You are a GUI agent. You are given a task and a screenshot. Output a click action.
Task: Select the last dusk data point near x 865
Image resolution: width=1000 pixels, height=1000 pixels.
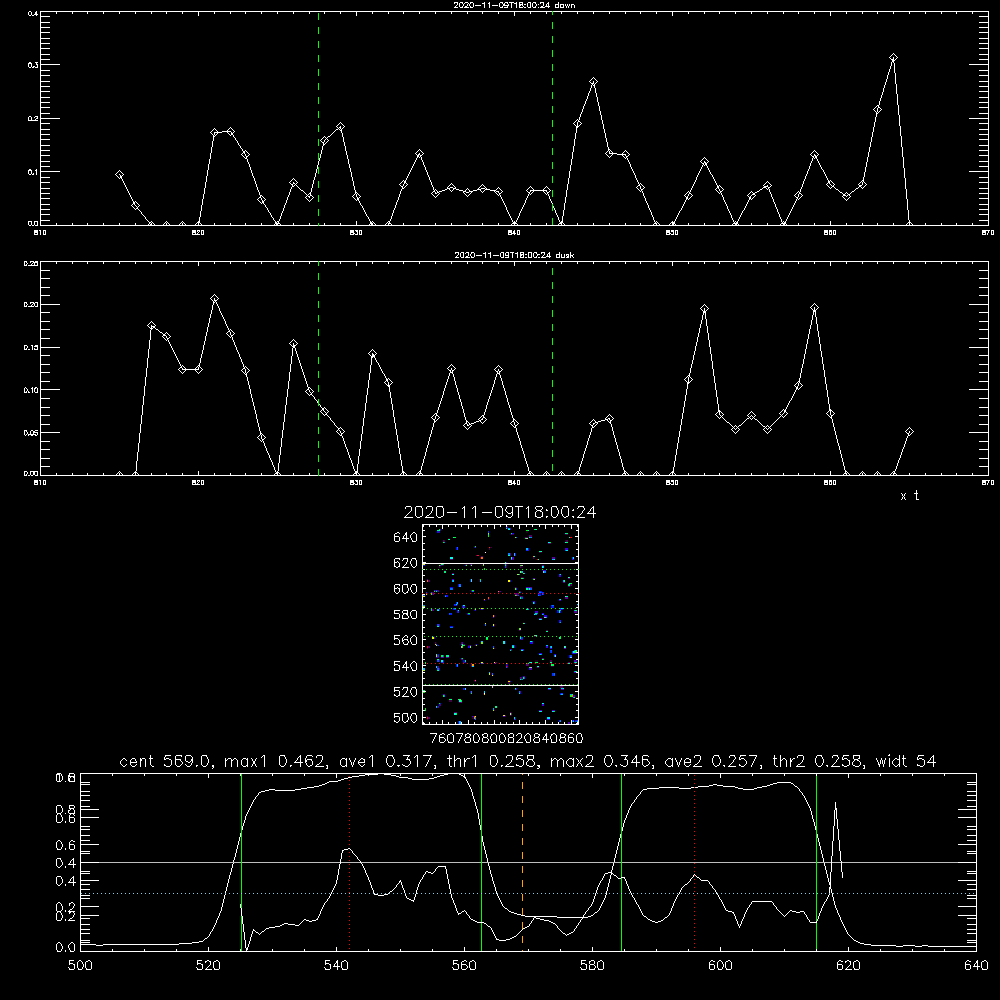pyautogui.click(x=909, y=432)
